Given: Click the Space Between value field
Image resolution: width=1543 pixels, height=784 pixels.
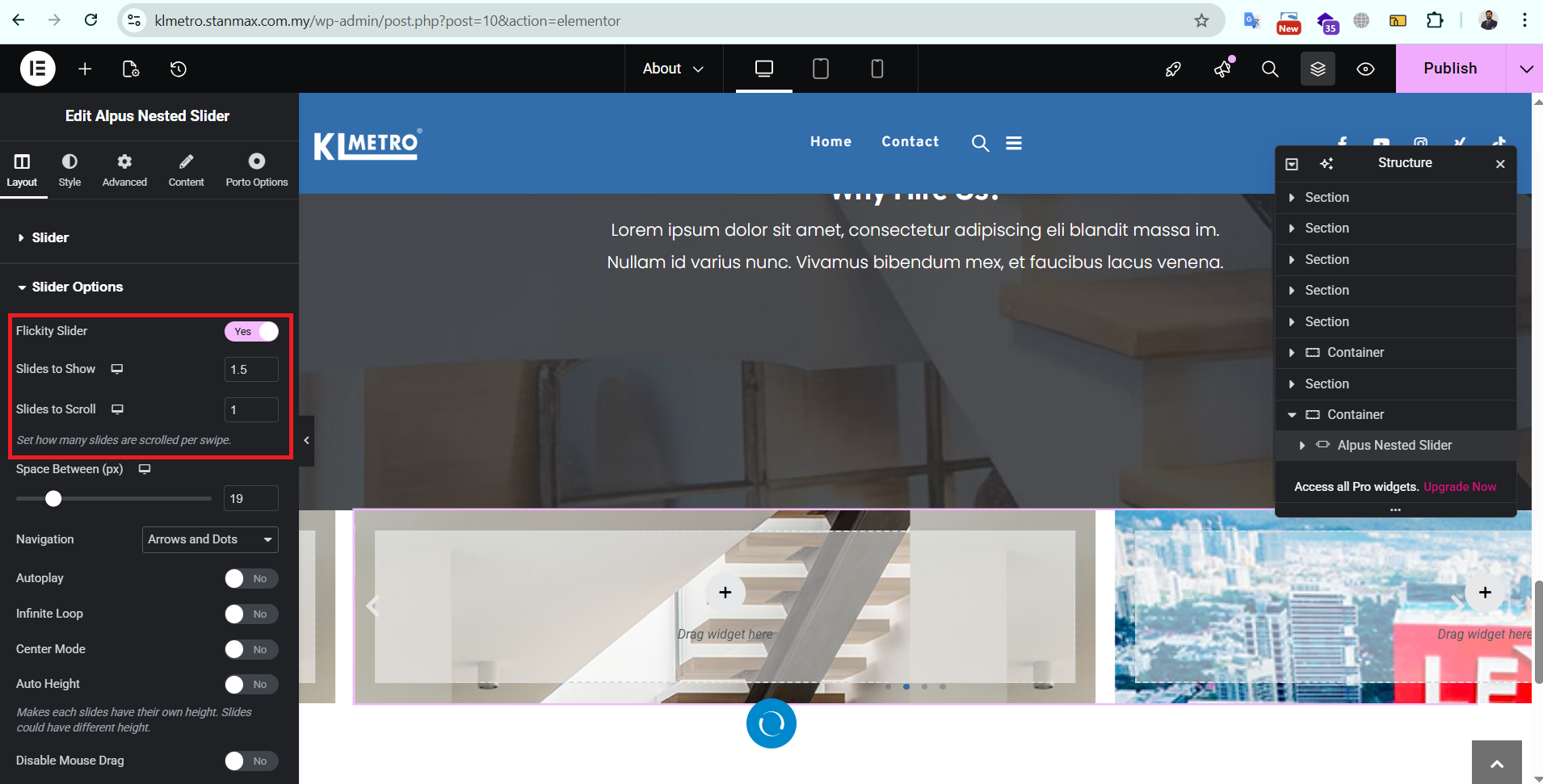Looking at the screenshot, I should pos(251,499).
